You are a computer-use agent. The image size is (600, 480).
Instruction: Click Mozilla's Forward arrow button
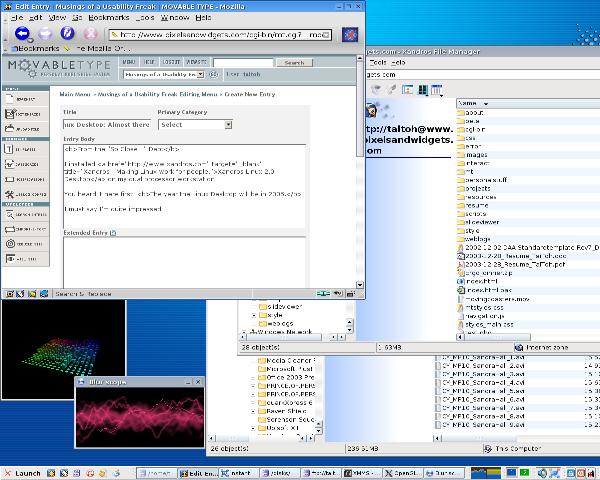pyautogui.click(x=45, y=33)
